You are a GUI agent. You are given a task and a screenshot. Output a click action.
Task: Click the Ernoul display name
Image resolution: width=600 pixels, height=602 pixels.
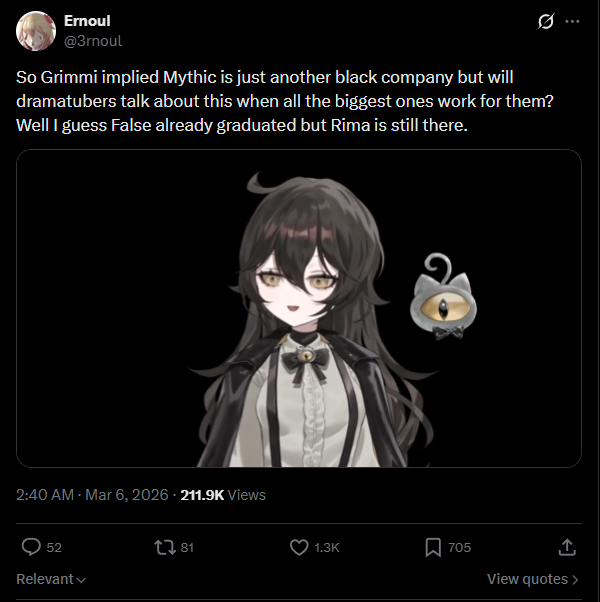[87, 21]
